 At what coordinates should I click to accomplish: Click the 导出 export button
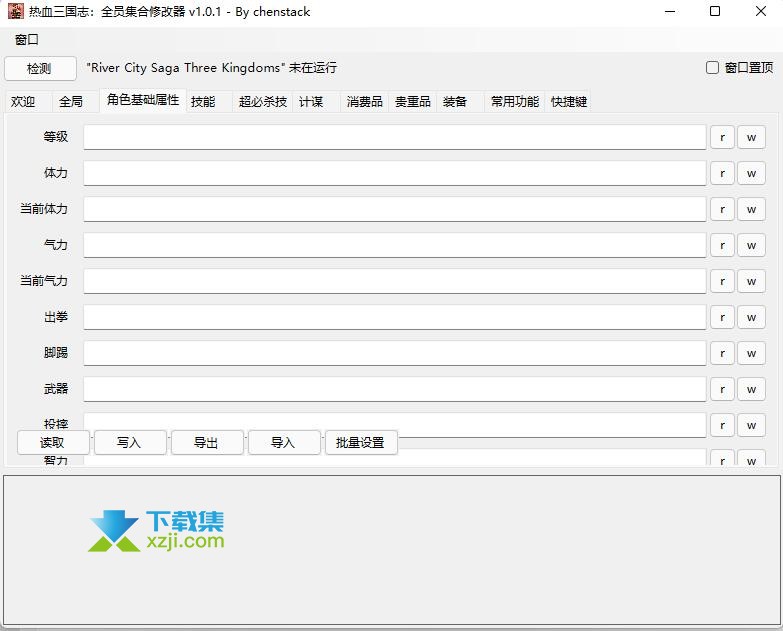click(207, 443)
